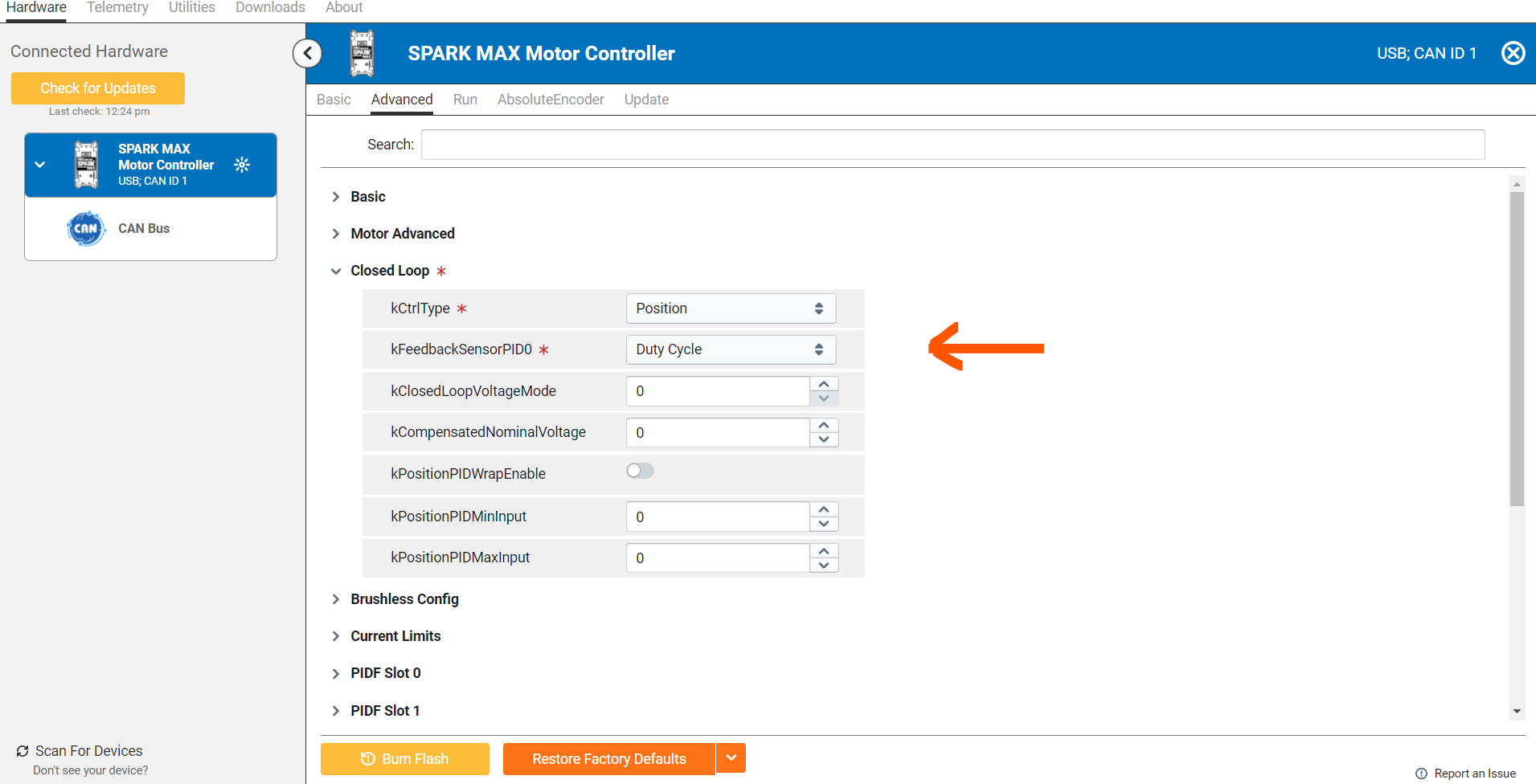This screenshot has height=784, width=1536.
Task: Toggle kPositionPIDWrapEnable switch
Action: point(641,471)
